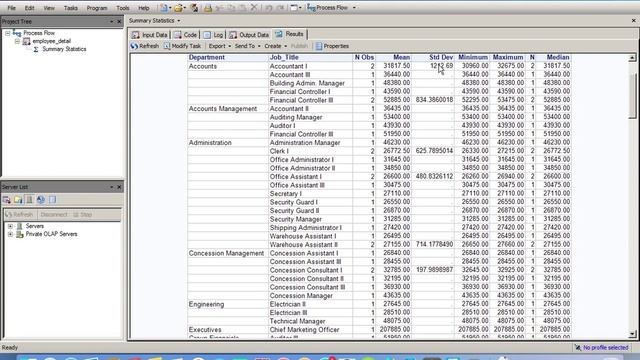This screenshot has height=360, width=640.
Task: Click the Open folder toolbar icon
Action: click(178, 7)
